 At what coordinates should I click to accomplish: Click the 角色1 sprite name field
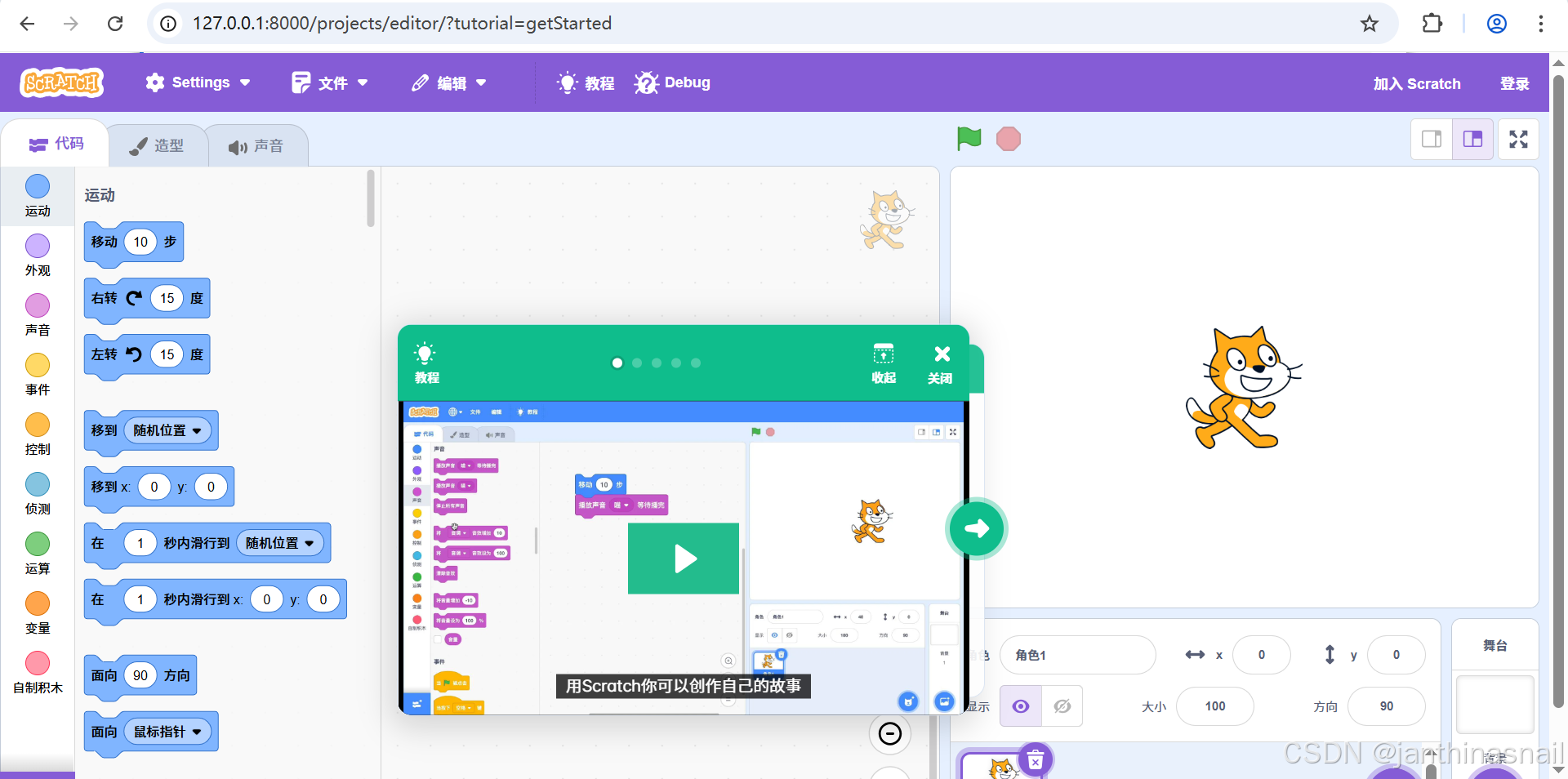point(1077,655)
